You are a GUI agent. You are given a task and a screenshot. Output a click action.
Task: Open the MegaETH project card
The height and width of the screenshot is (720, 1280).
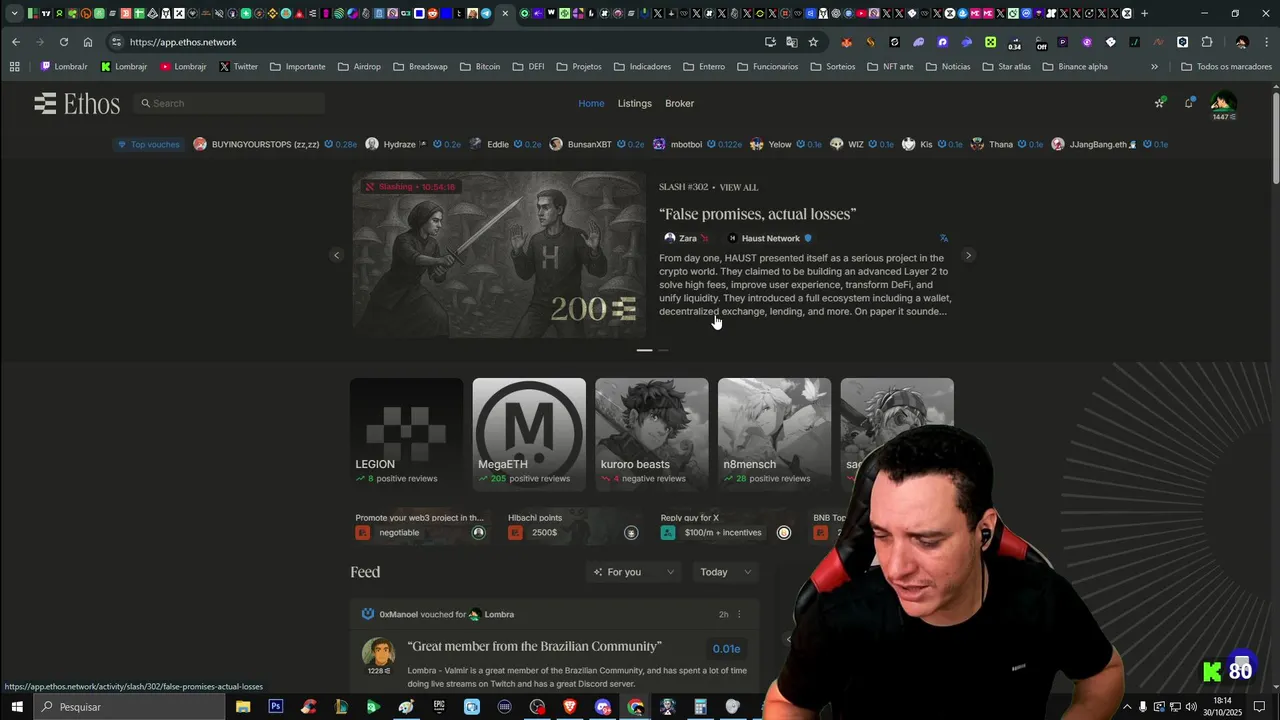[x=529, y=435]
